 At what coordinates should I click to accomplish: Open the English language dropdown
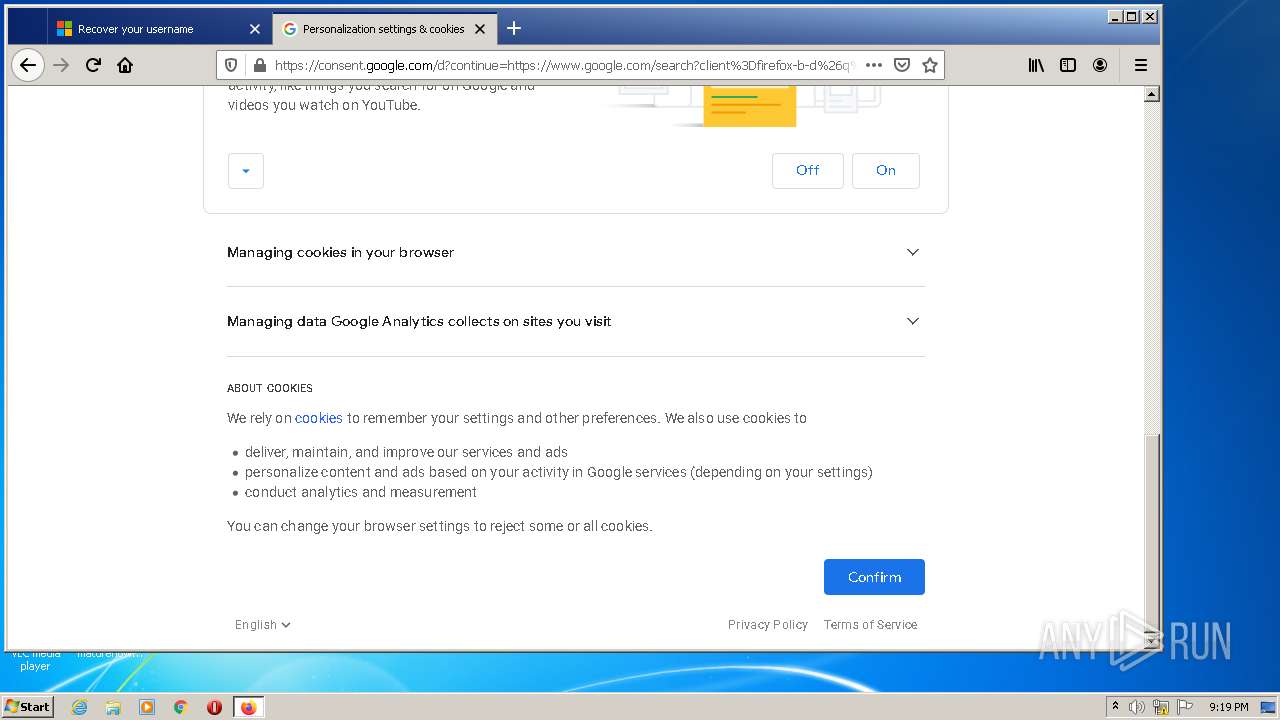[263, 624]
